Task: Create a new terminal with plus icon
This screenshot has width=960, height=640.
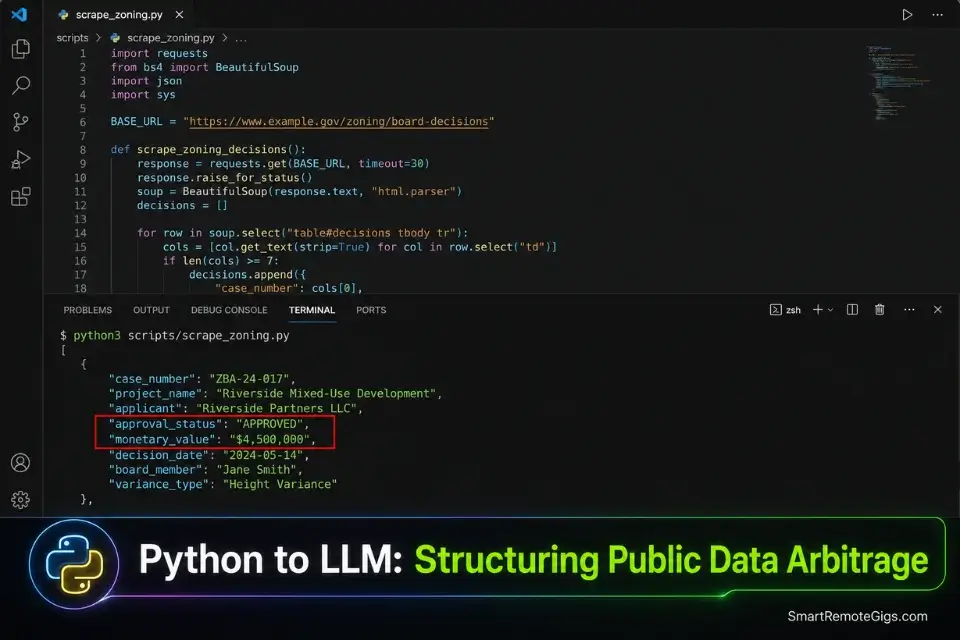Action: point(817,310)
